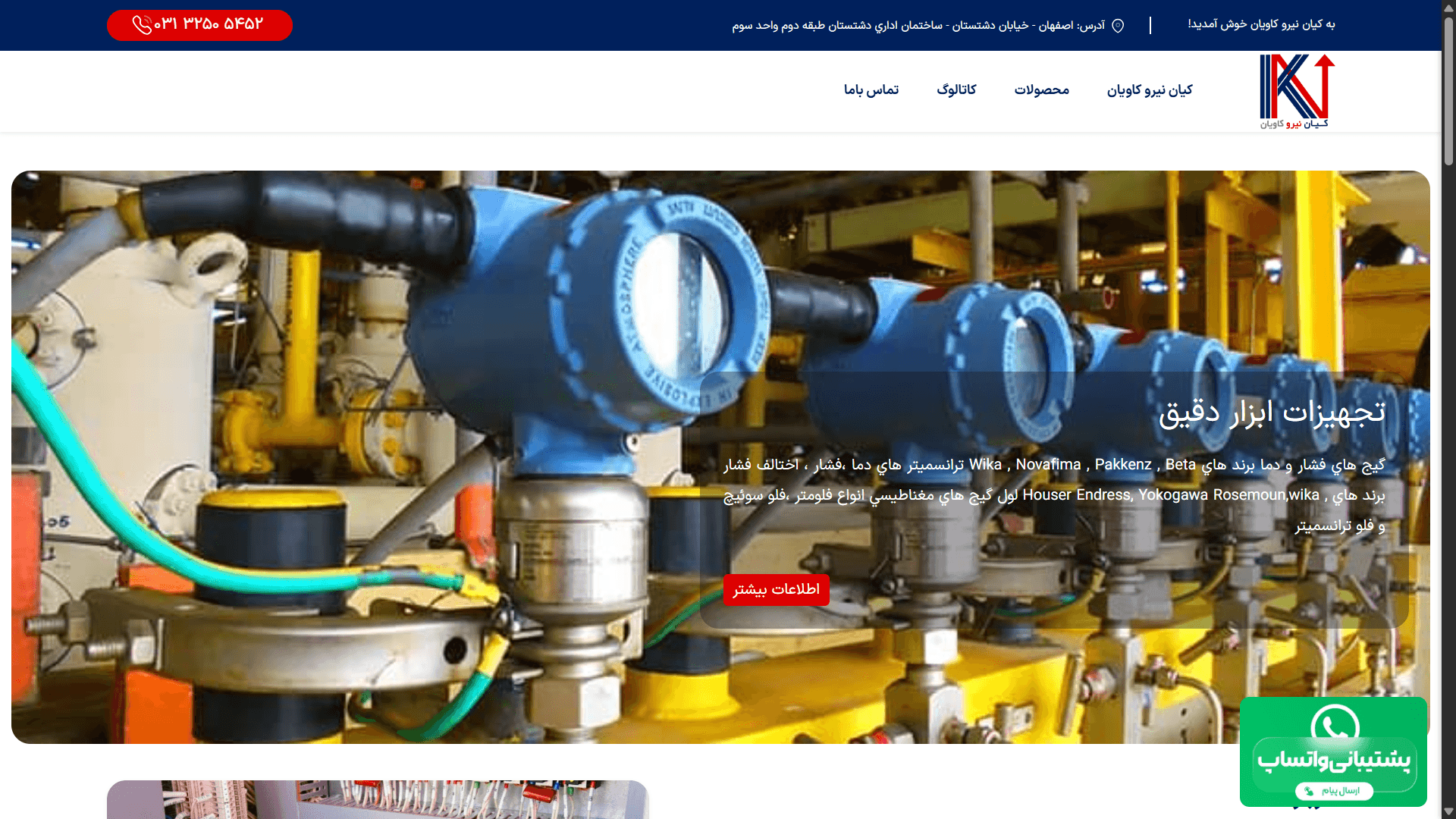The image size is (1456, 819).
Task: Click the scrollbar up arrow
Action: tap(1448, 7)
